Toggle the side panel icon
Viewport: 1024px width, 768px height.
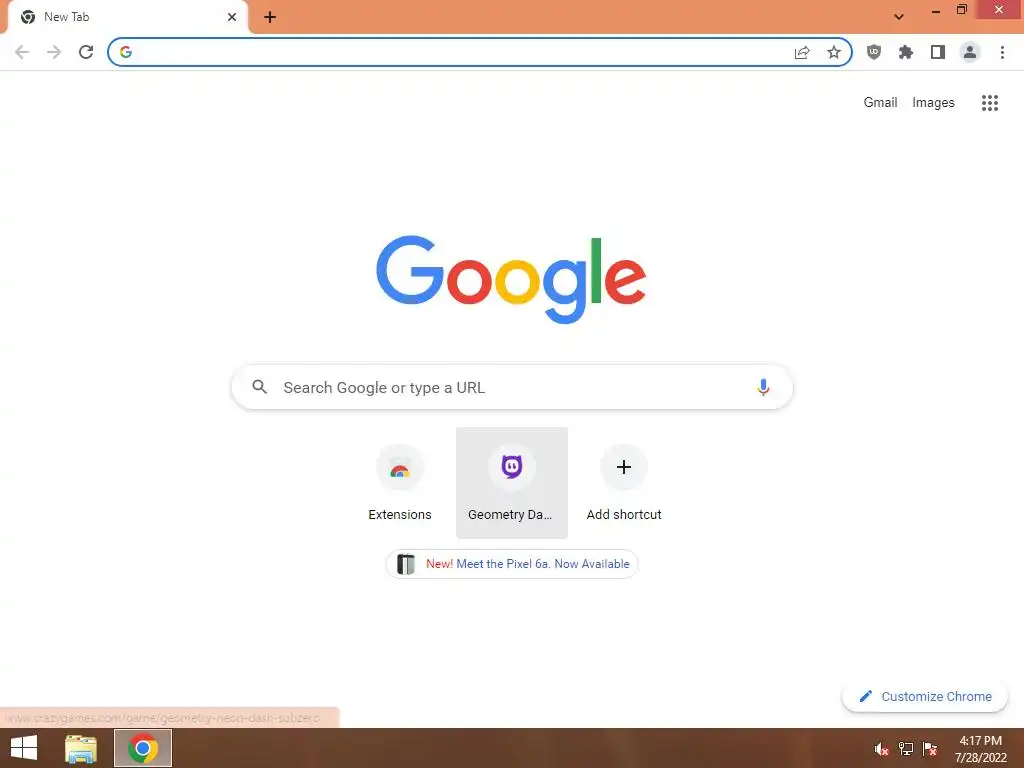[x=938, y=52]
